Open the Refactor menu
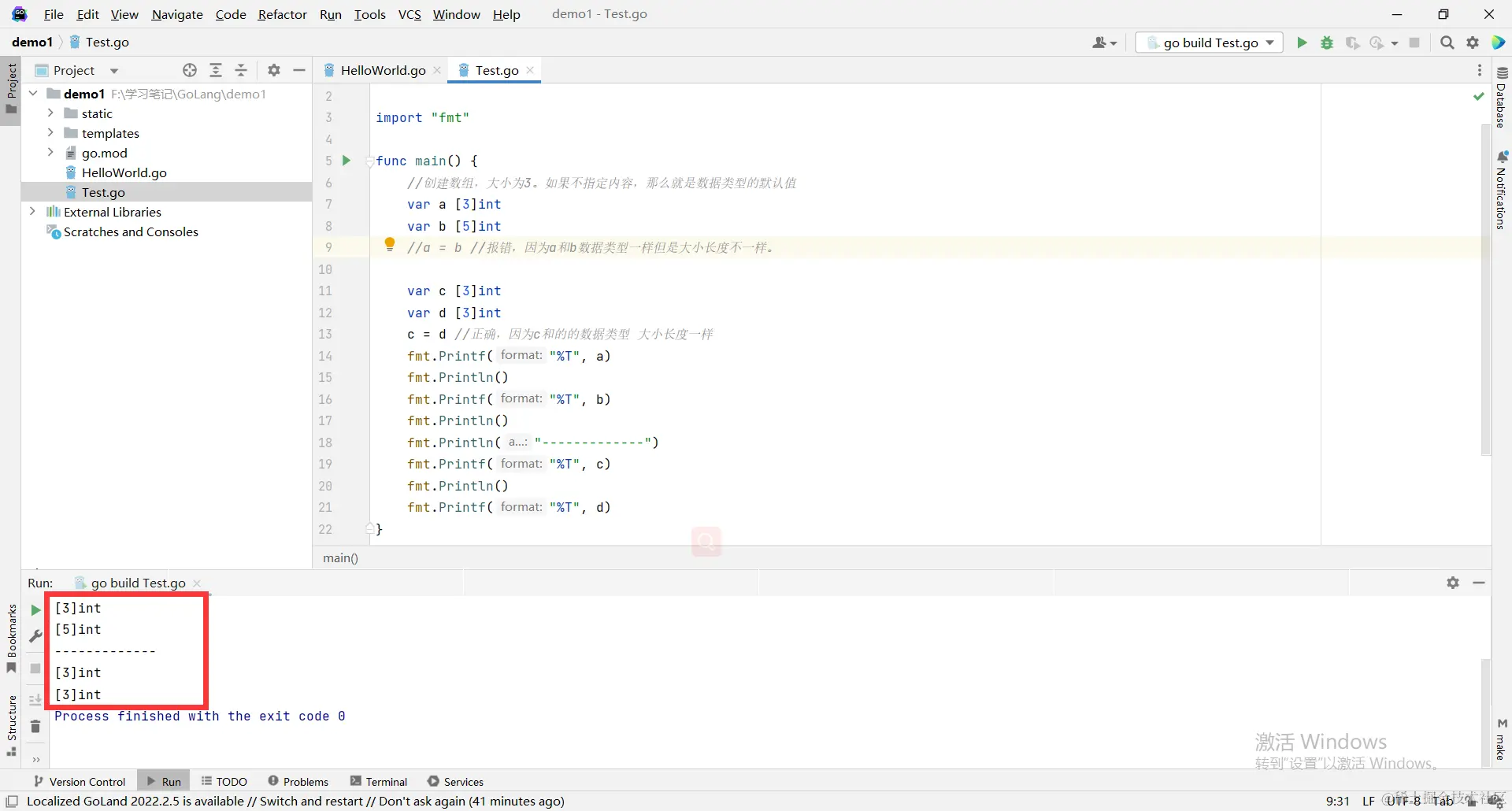The width and height of the screenshot is (1512, 811). [x=282, y=14]
